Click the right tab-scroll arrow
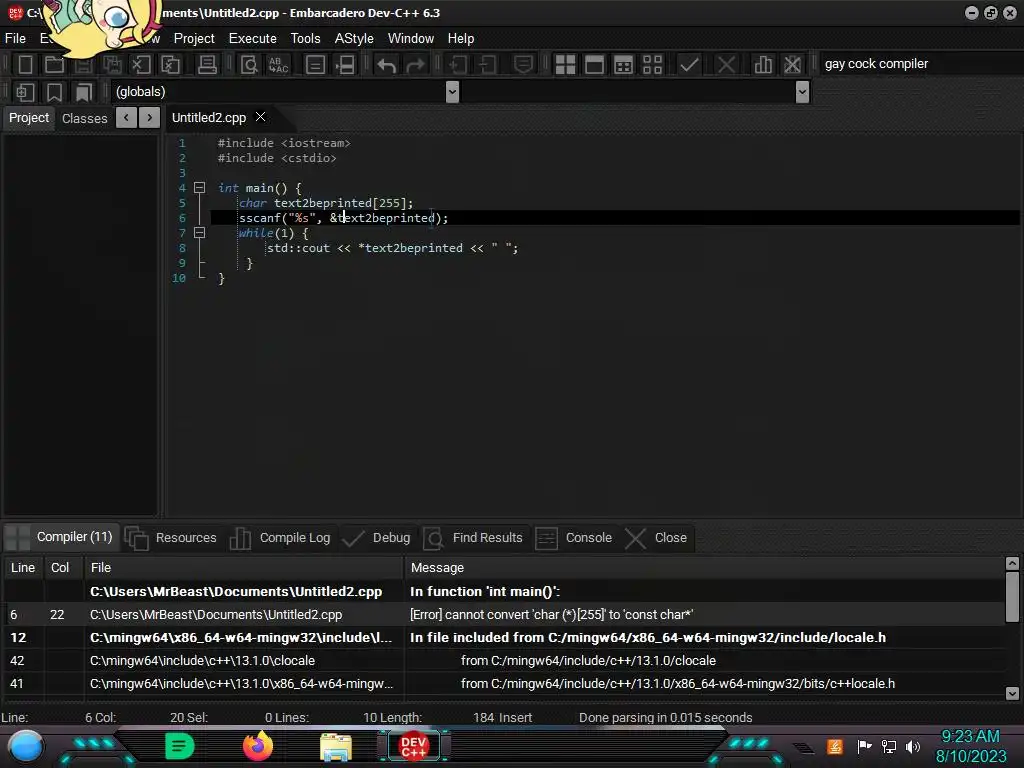This screenshot has width=1024, height=768. (x=150, y=118)
